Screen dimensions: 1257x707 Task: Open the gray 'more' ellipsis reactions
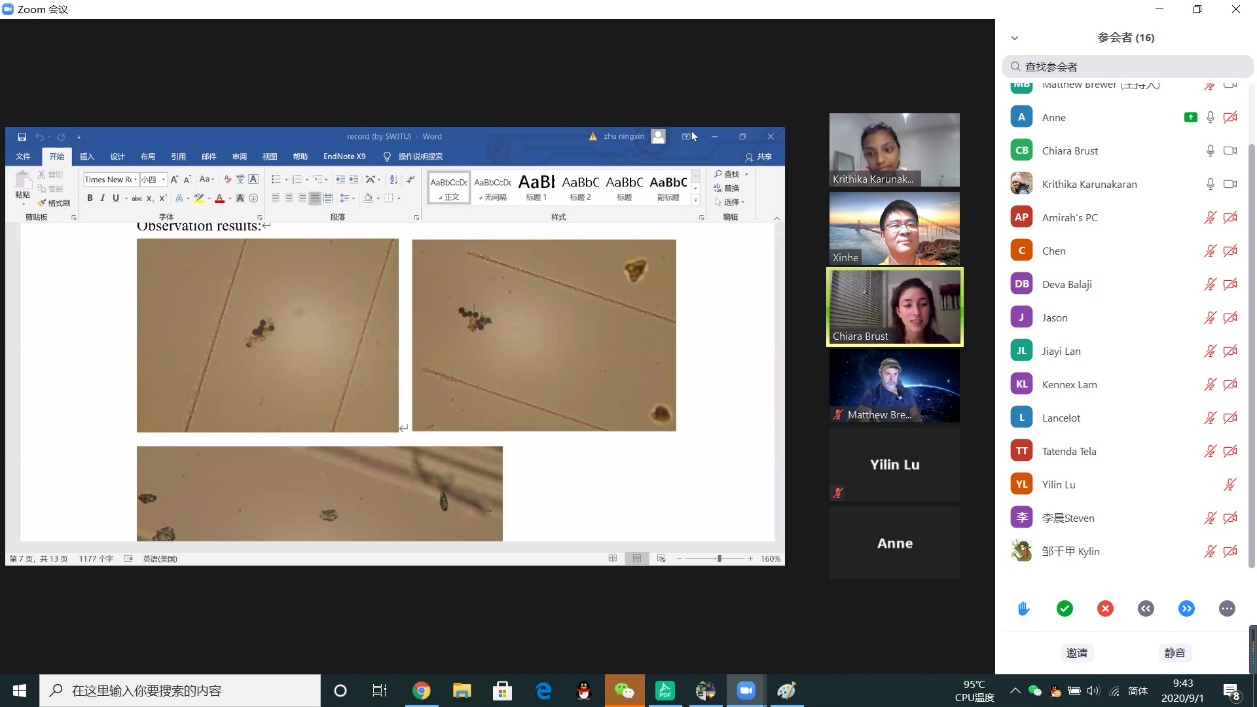1227,608
